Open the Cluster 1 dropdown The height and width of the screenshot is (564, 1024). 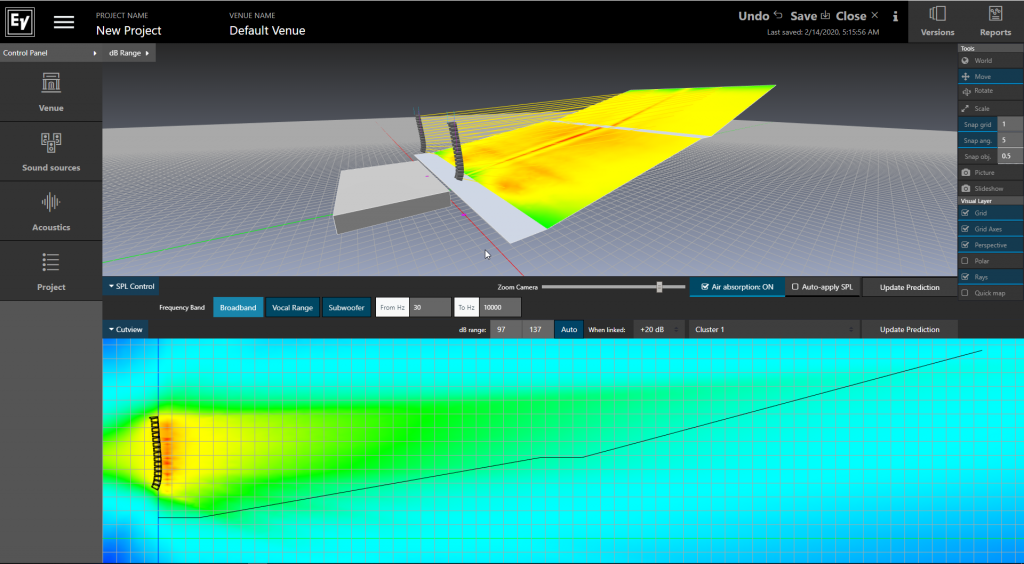tap(775, 330)
